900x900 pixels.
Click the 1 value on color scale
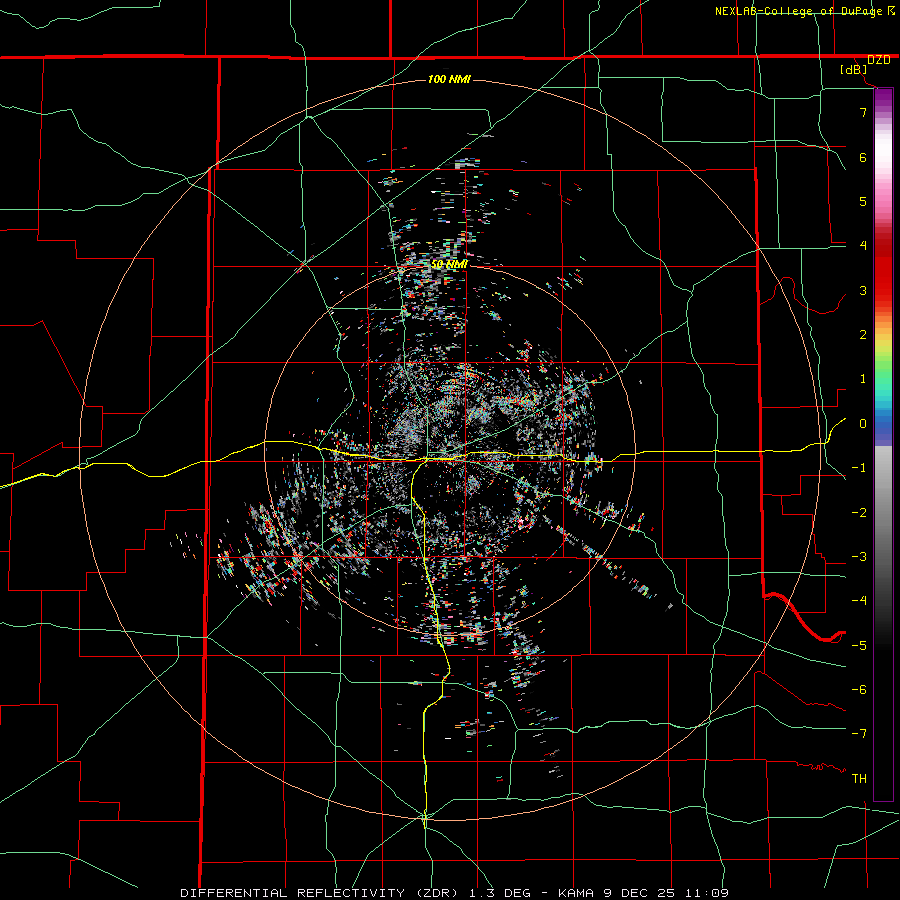[x=863, y=379]
